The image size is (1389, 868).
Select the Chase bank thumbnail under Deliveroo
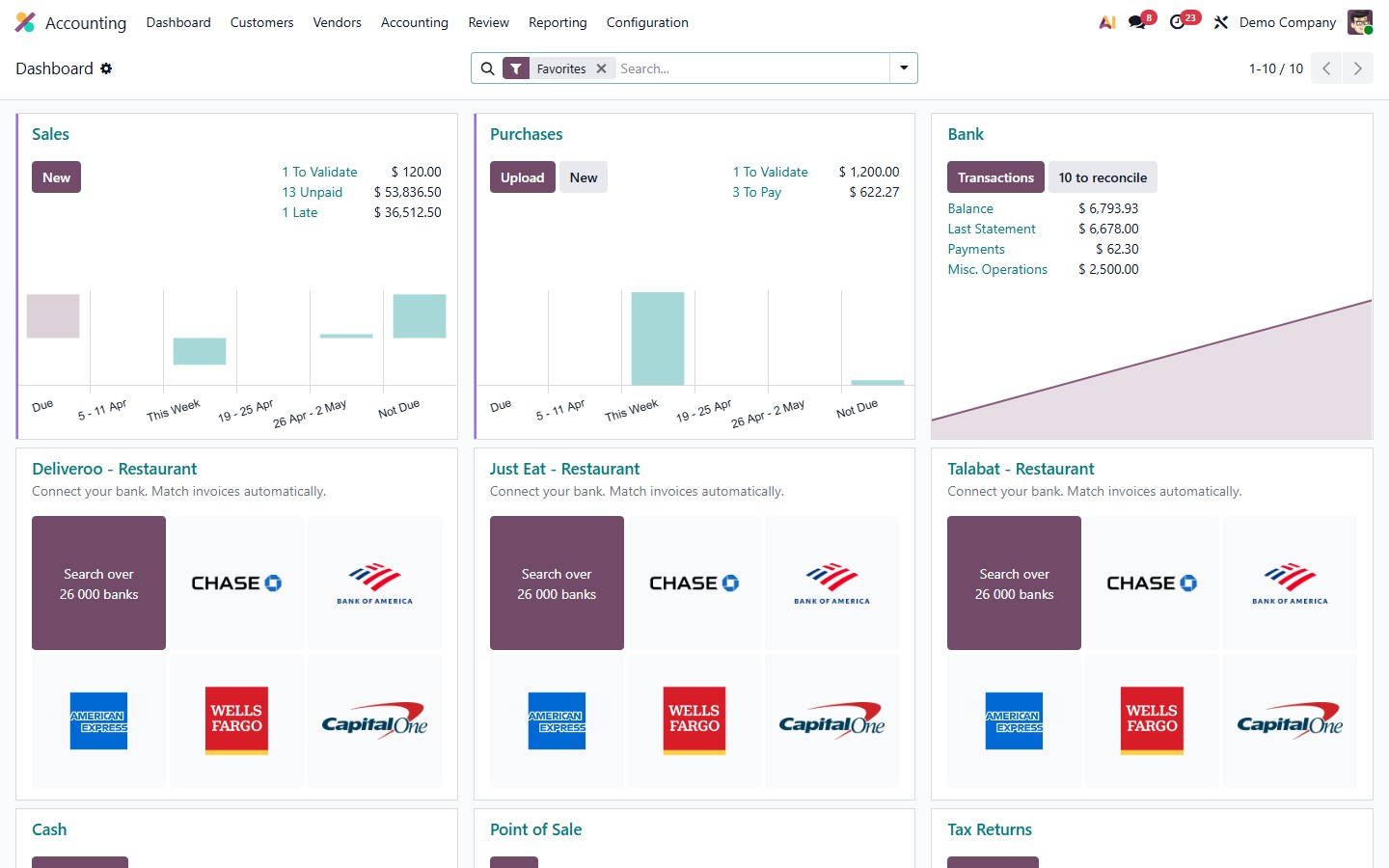[x=236, y=583]
